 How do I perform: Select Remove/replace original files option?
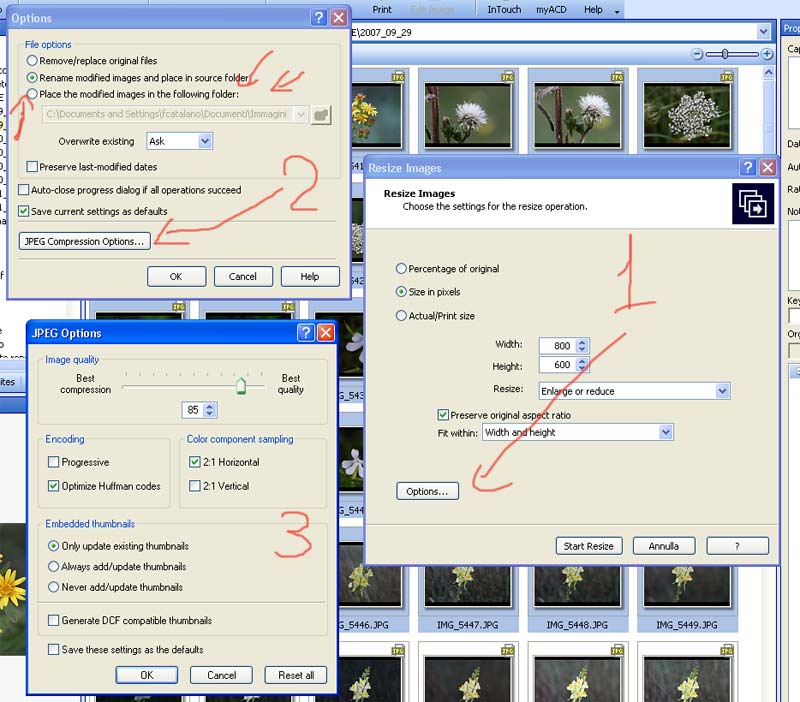coord(32,61)
